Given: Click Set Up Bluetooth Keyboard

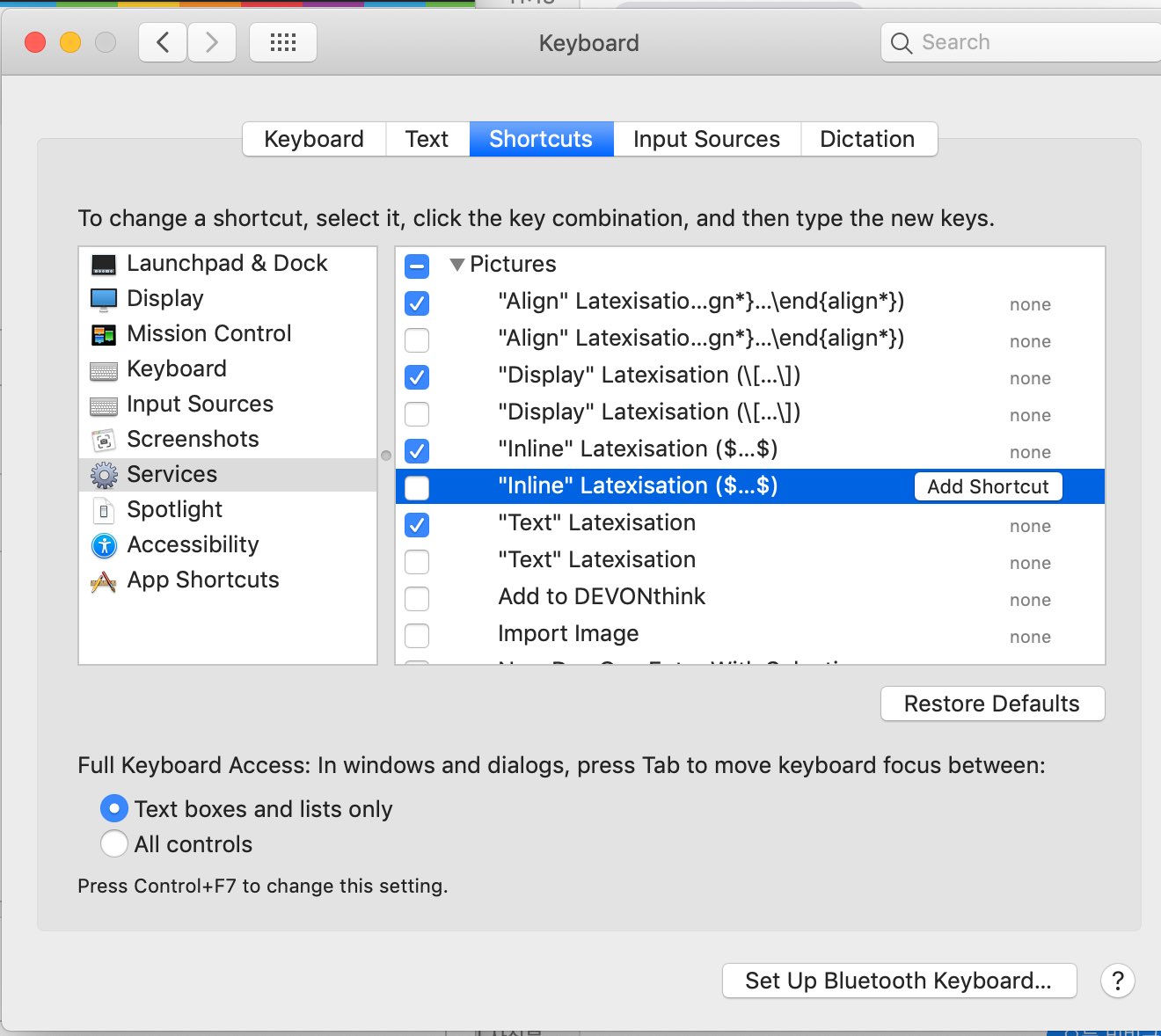Looking at the screenshot, I should [x=898, y=981].
